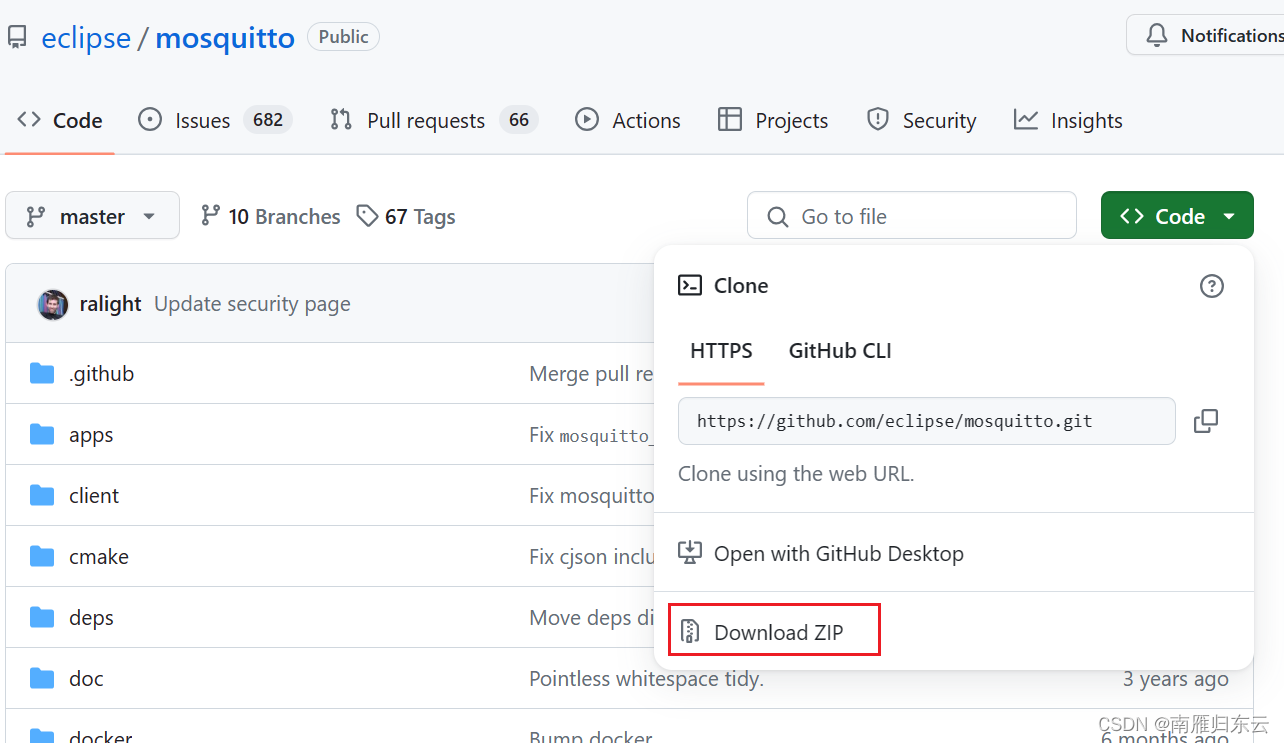1284x743 pixels.
Task: View the 10 Branches link
Action: click(x=270, y=216)
